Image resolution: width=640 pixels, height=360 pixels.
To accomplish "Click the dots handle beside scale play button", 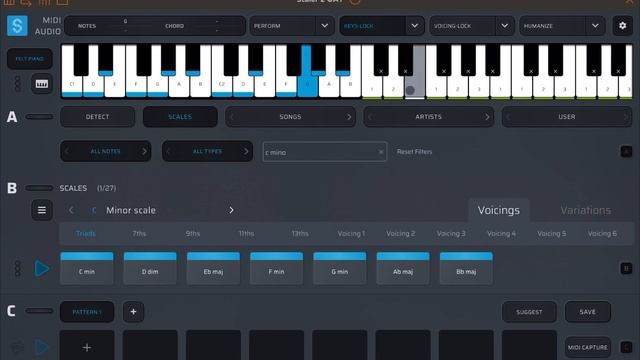I will 17,269.
